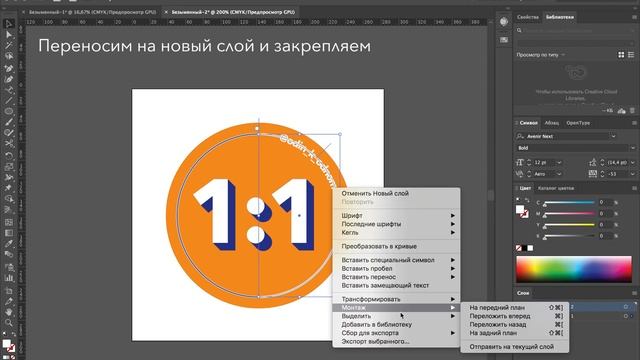
Task: Activate Stroke box in Color panel
Action: (524, 214)
